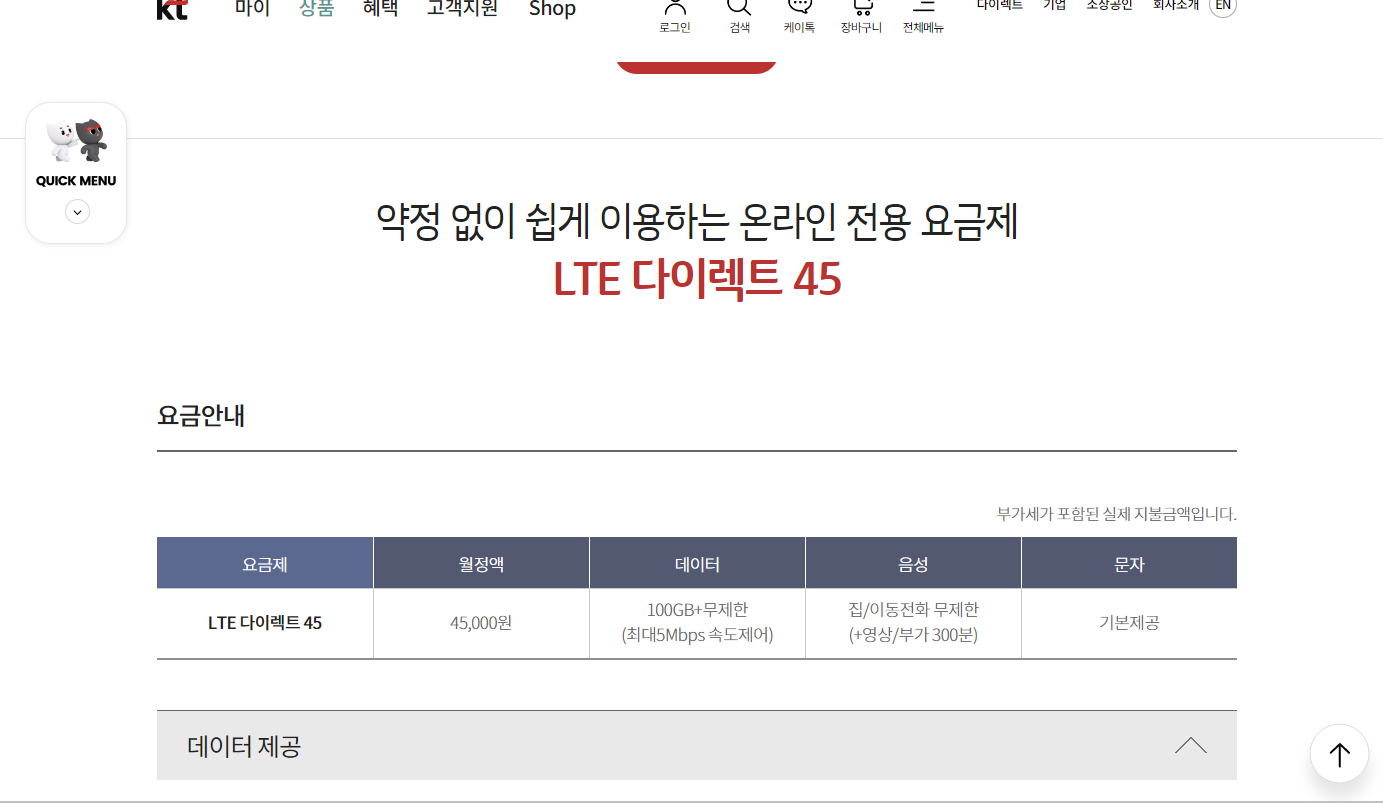Go to 회사소개 link
Image resolution: width=1383 pixels, height=805 pixels.
tap(1176, 5)
